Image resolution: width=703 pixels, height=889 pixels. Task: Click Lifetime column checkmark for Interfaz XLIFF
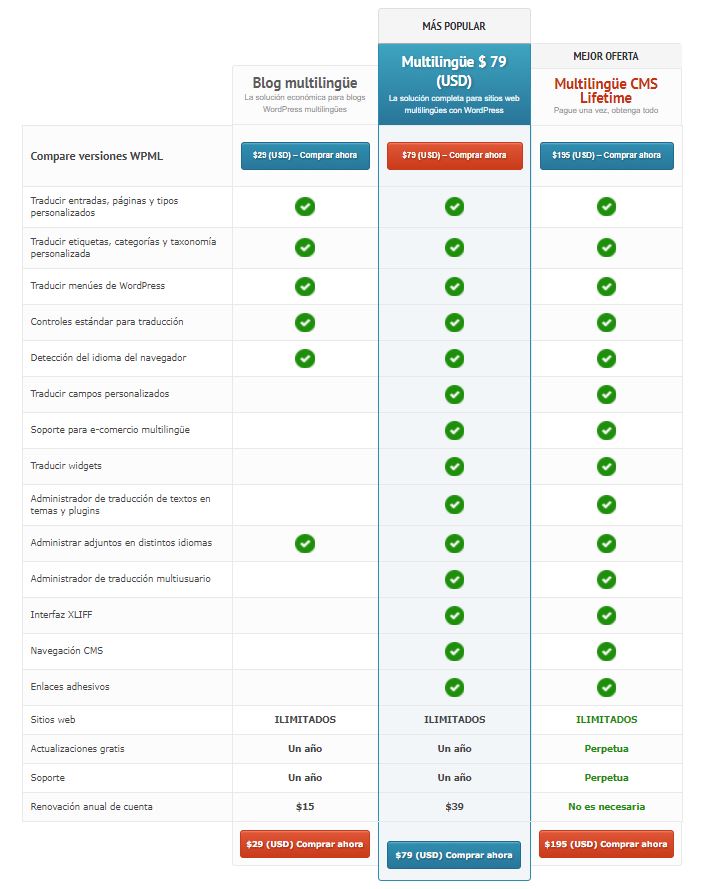607,615
